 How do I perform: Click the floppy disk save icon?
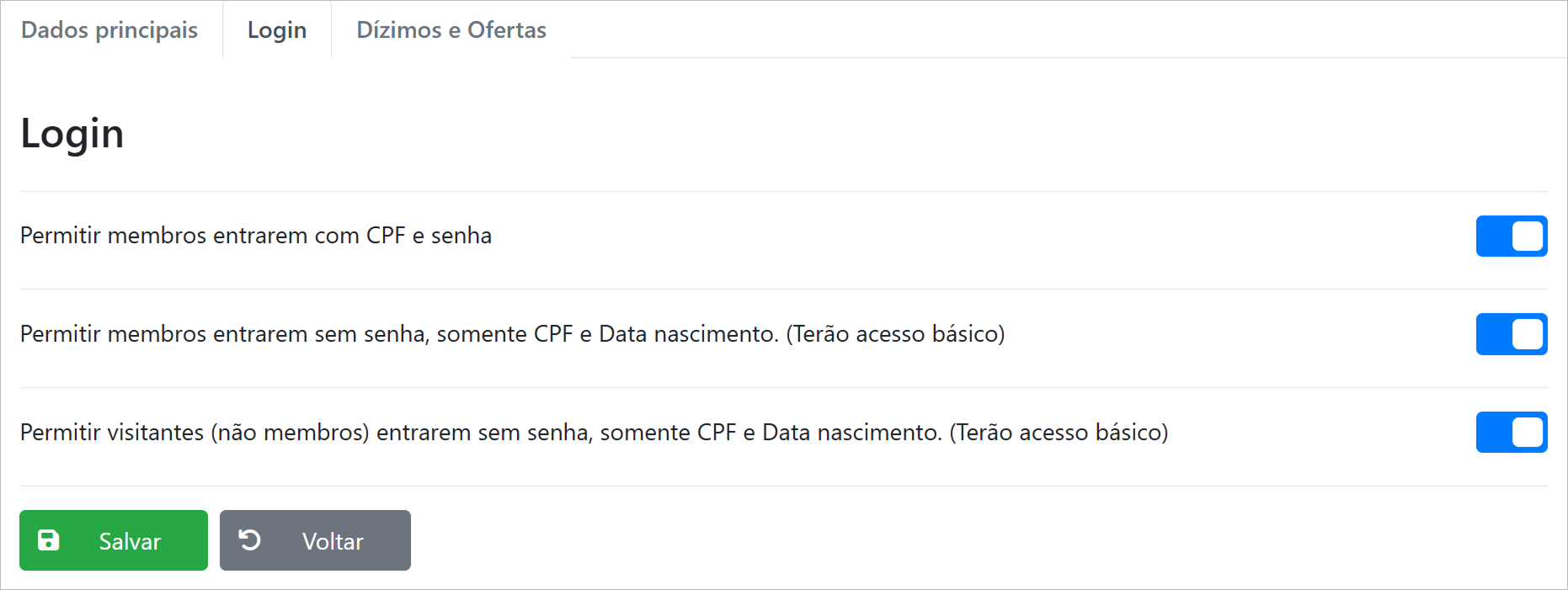(49, 540)
